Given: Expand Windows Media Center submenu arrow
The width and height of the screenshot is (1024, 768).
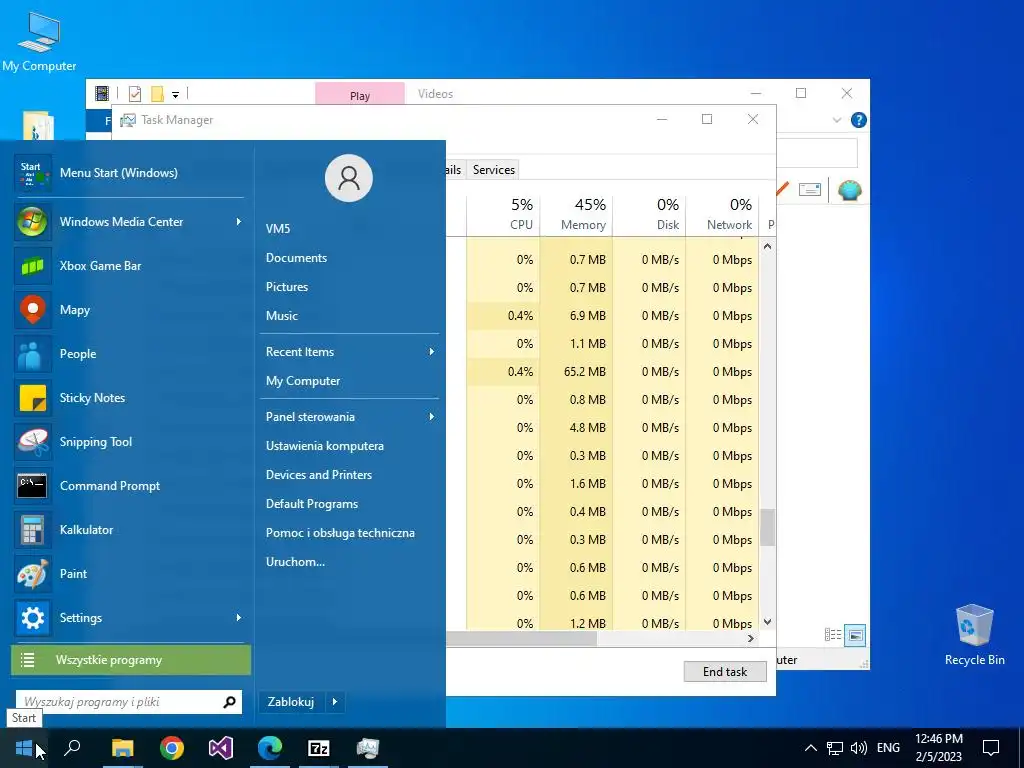Looking at the screenshot, I should coord(238,221).
